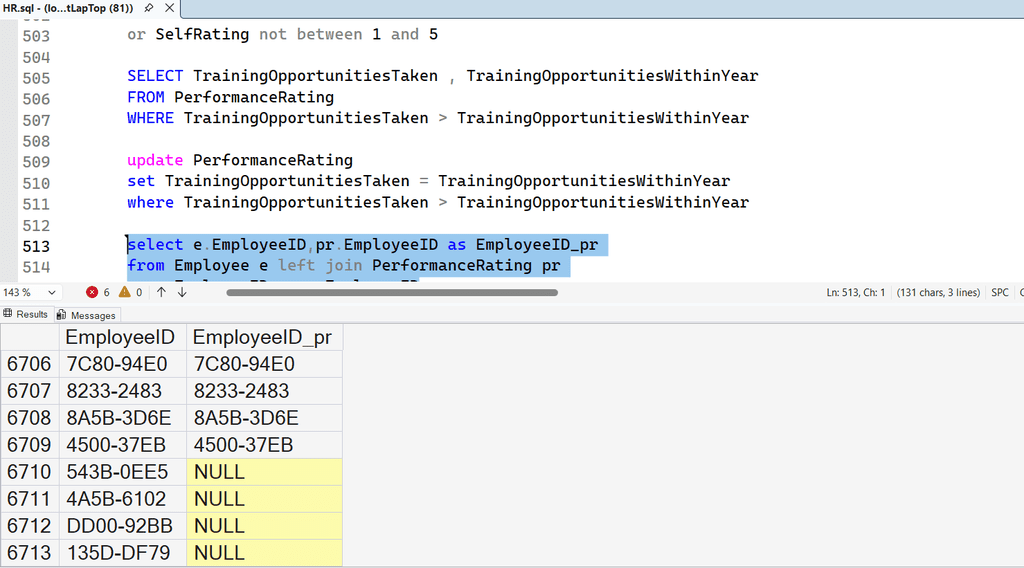
Task: Click FROM PerformanceRating on line 506
Action: coord(231,97)
